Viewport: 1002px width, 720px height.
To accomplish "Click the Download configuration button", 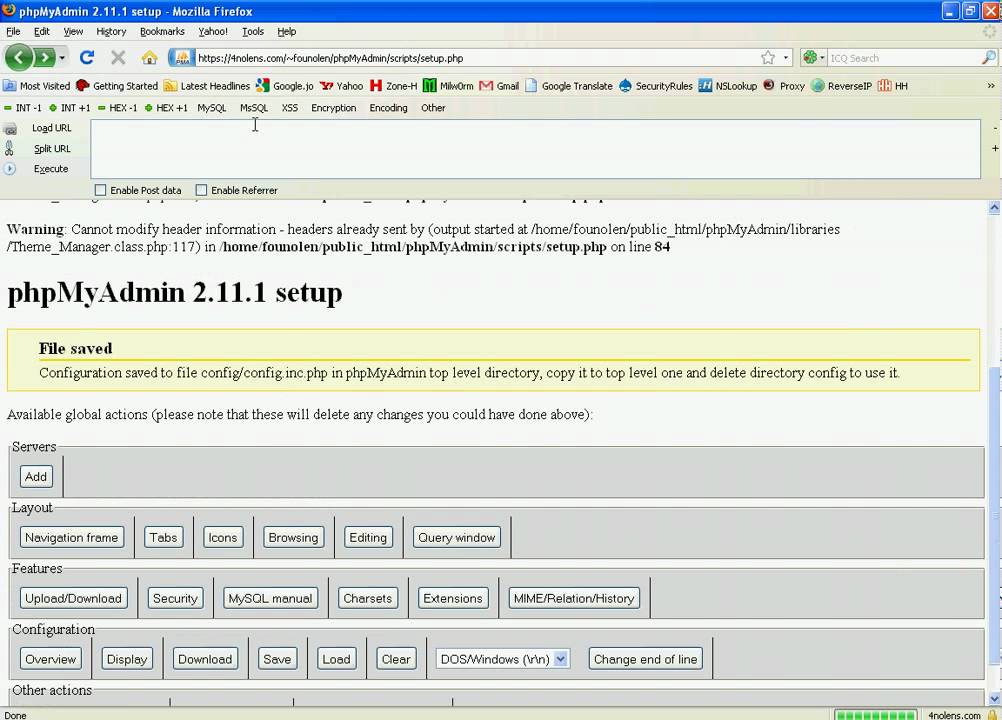I will [x=205, y=659].
